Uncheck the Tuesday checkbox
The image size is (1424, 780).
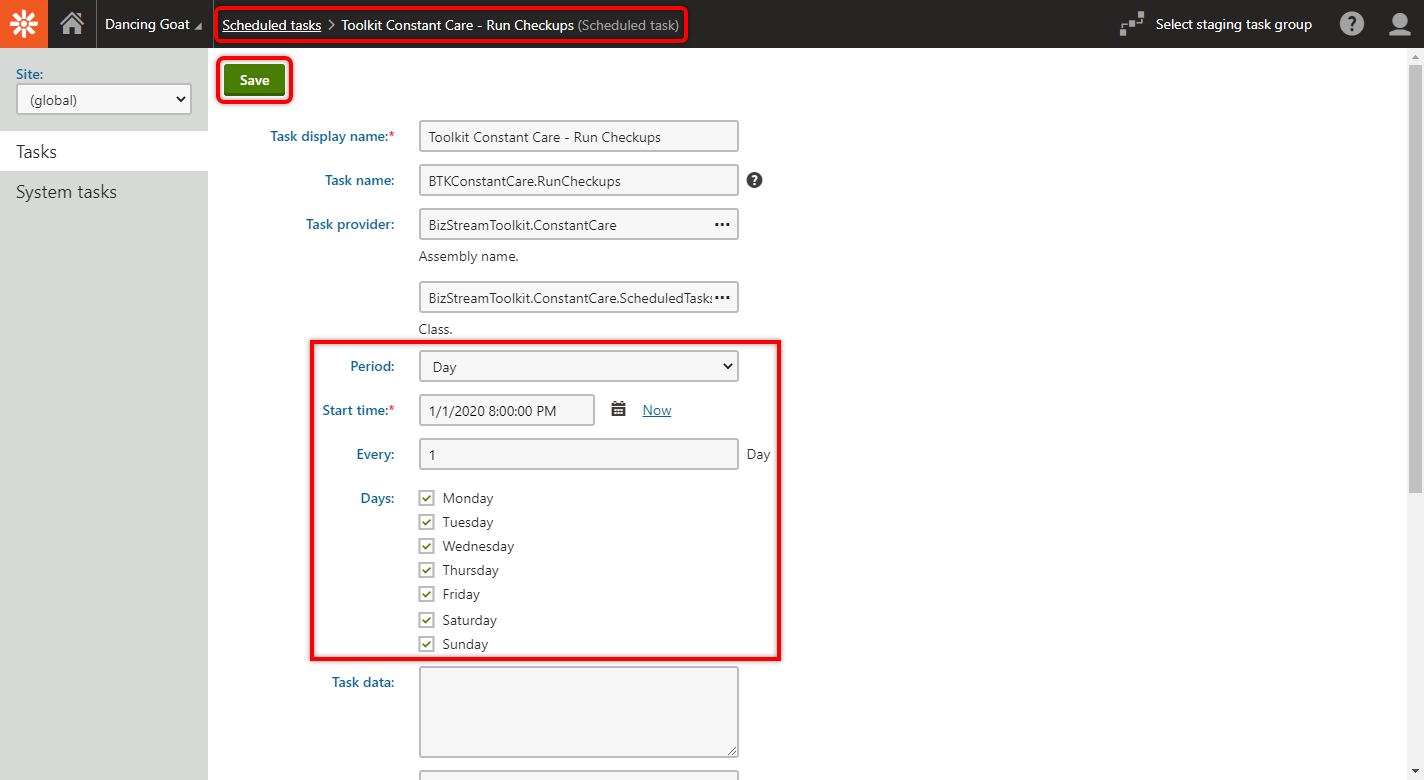(x=427, y=522)
